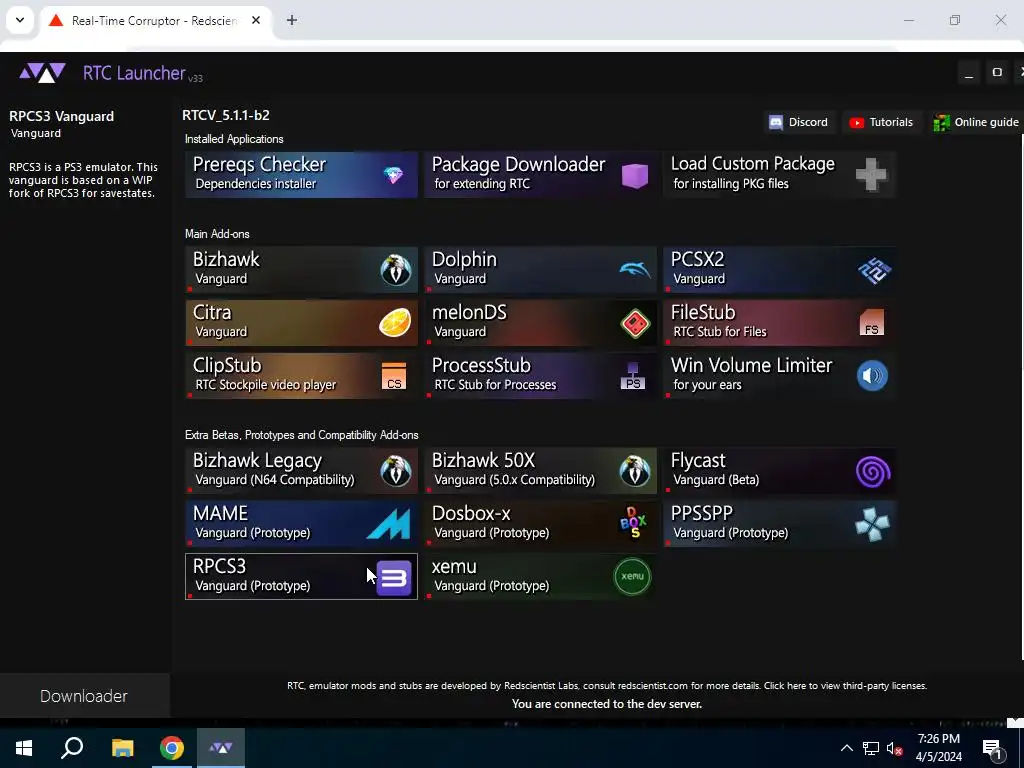Click the Citra orange slice icon
The width and height of the screenshot is (1024, 768).
(395, 323)
